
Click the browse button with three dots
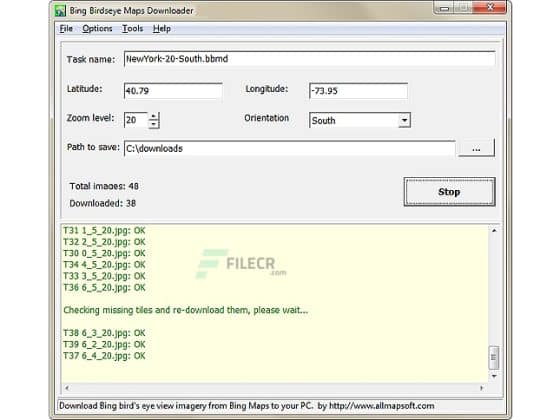point(476,148)
